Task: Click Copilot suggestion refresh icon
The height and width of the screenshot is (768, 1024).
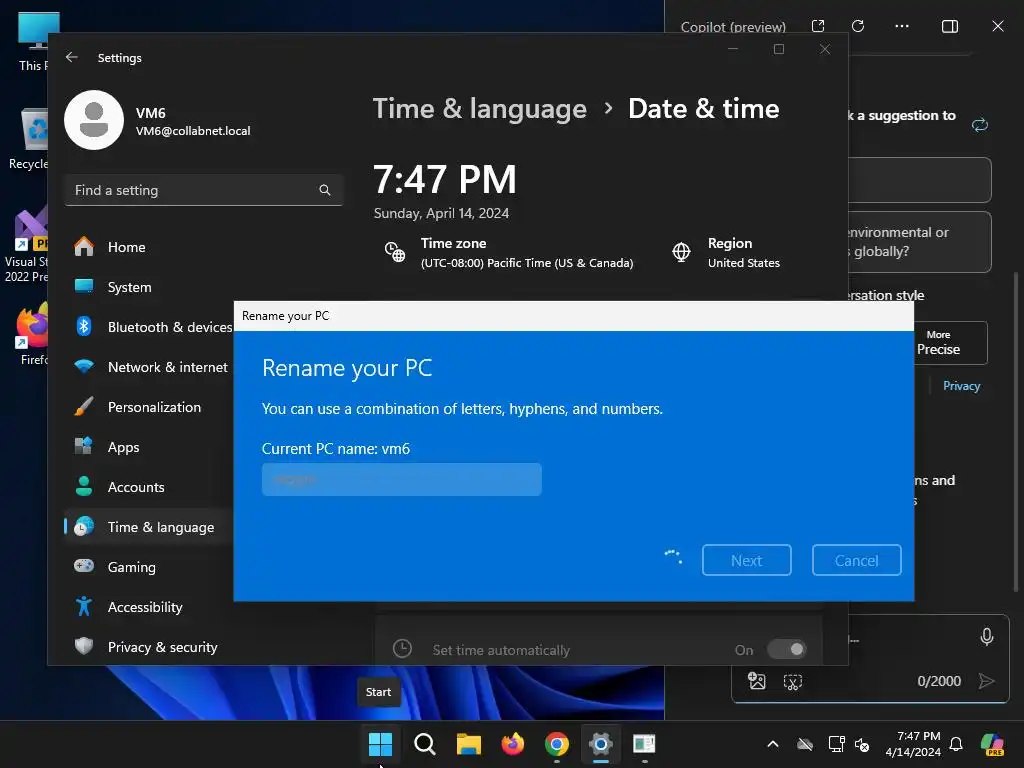Action: (980, 125)
